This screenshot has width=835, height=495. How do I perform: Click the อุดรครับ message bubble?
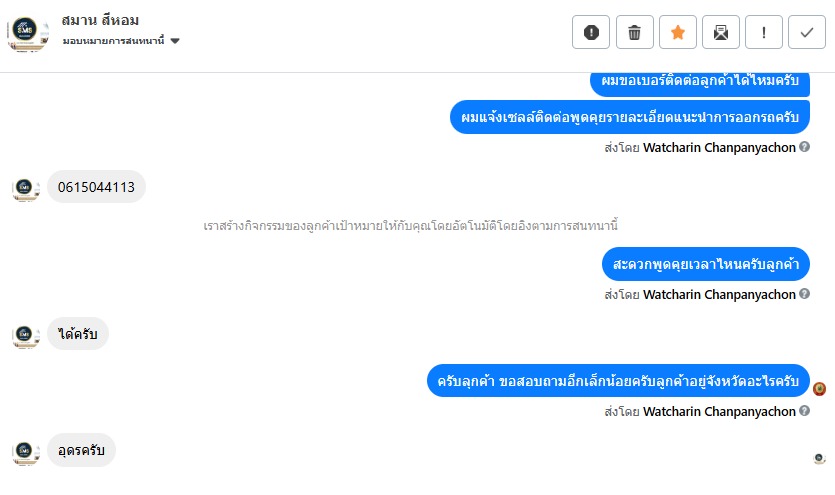81,450
